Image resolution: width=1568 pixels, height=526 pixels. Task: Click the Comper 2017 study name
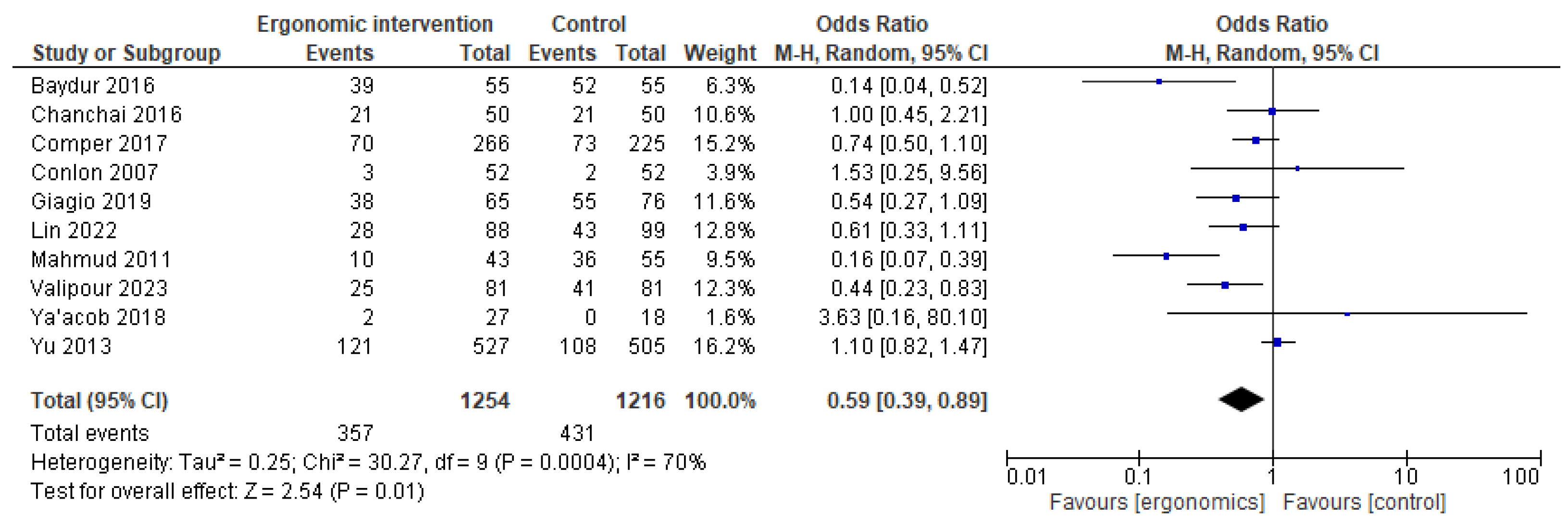click(x=99, y=144)
